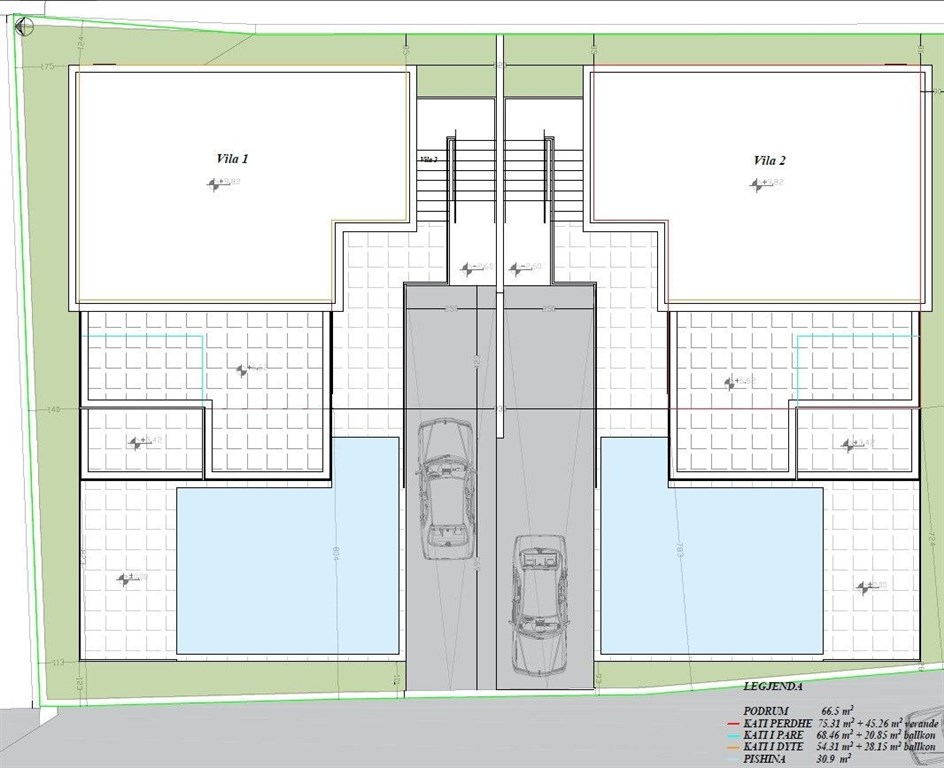Select the upper car on the driveway

point(445,478)
